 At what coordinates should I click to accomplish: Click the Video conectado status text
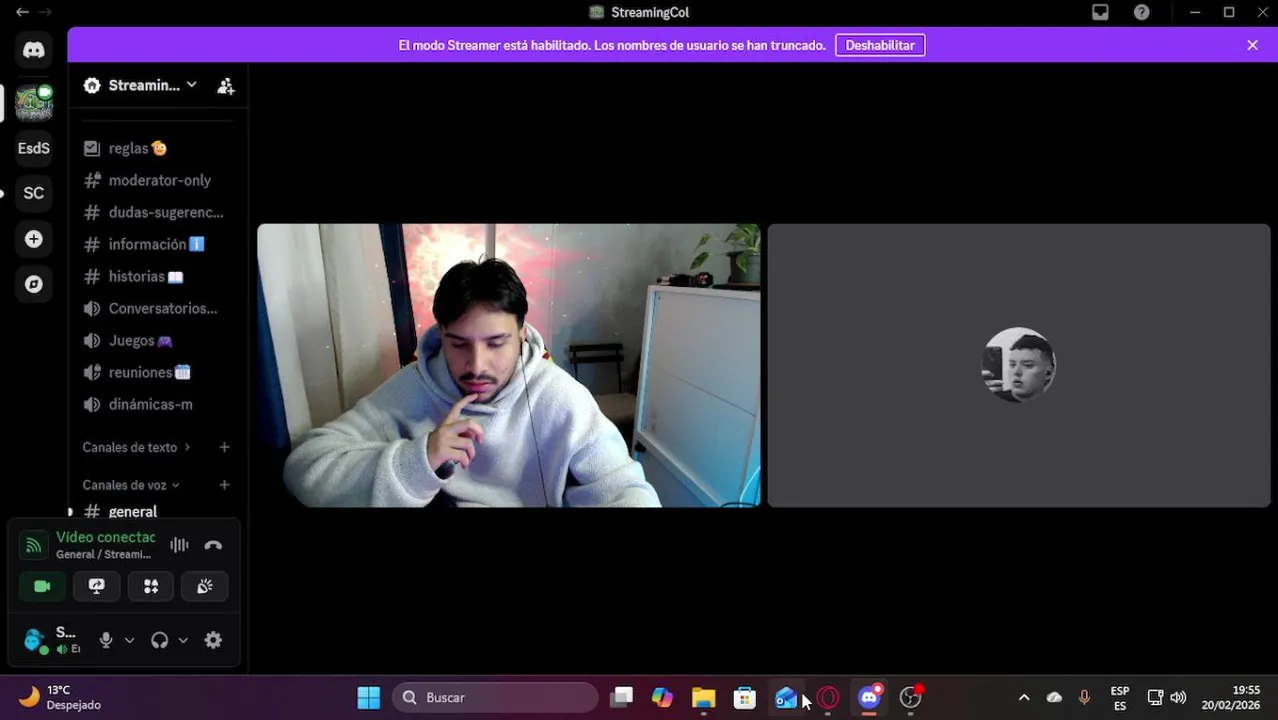pos(105,537)
